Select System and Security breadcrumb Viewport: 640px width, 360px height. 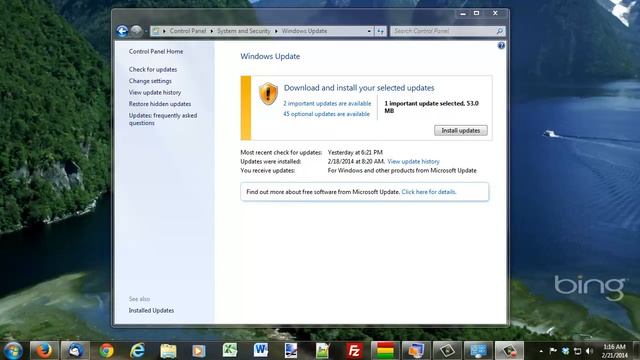pyautogui.click(x=244, y=31)
